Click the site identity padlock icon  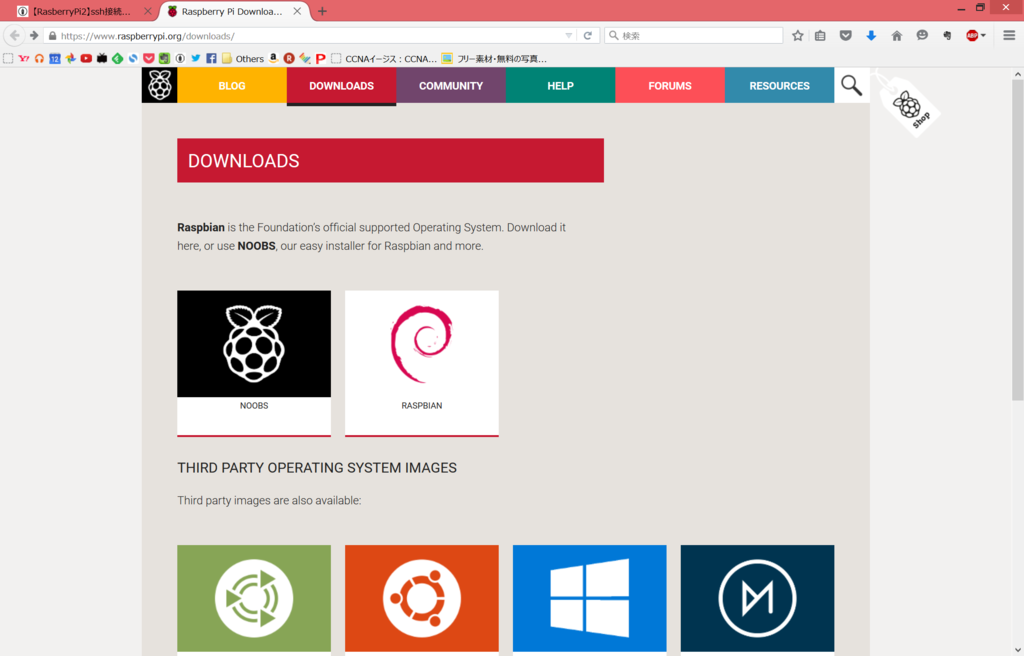(52, 36)
